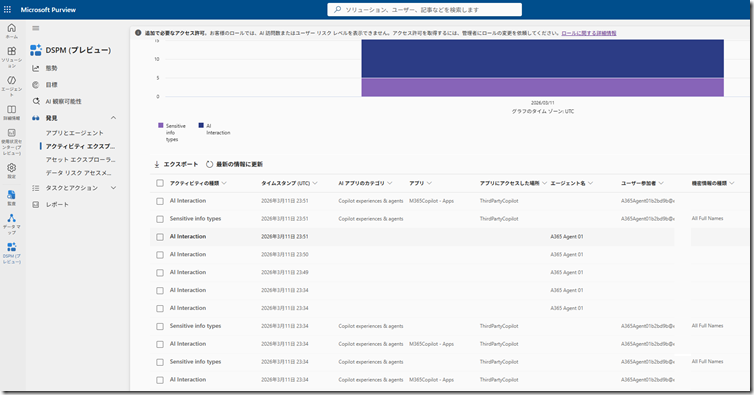
Task: Select all rows with the header checkbox
Action: coord(160,183)
